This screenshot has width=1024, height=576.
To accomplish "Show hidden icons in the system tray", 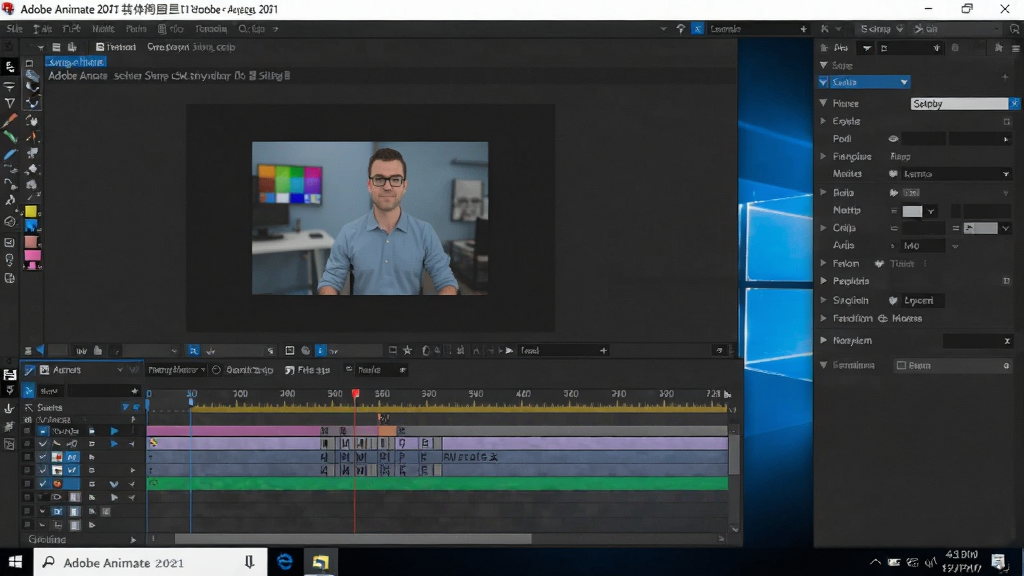I will (x=875, y=562).
